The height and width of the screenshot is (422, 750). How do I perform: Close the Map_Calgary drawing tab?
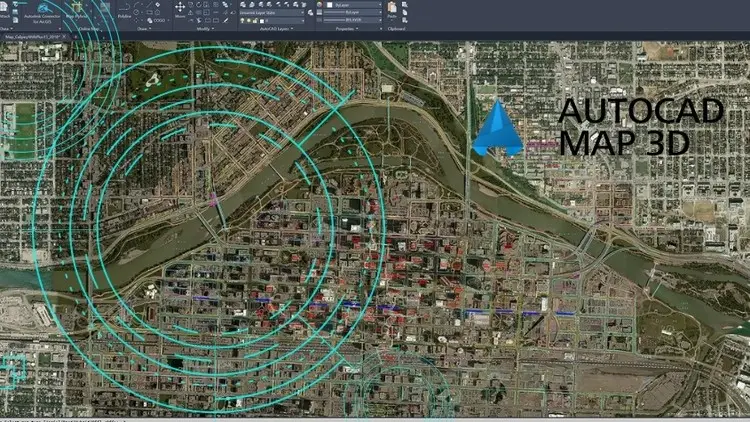pyautogui.click(x=64, y=36)
